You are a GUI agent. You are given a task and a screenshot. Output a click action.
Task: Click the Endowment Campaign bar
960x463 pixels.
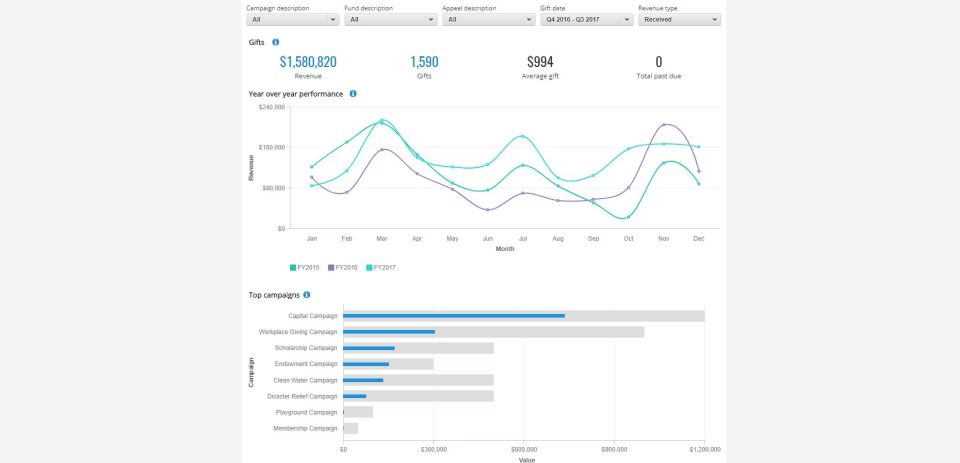[x=366, y=364]
